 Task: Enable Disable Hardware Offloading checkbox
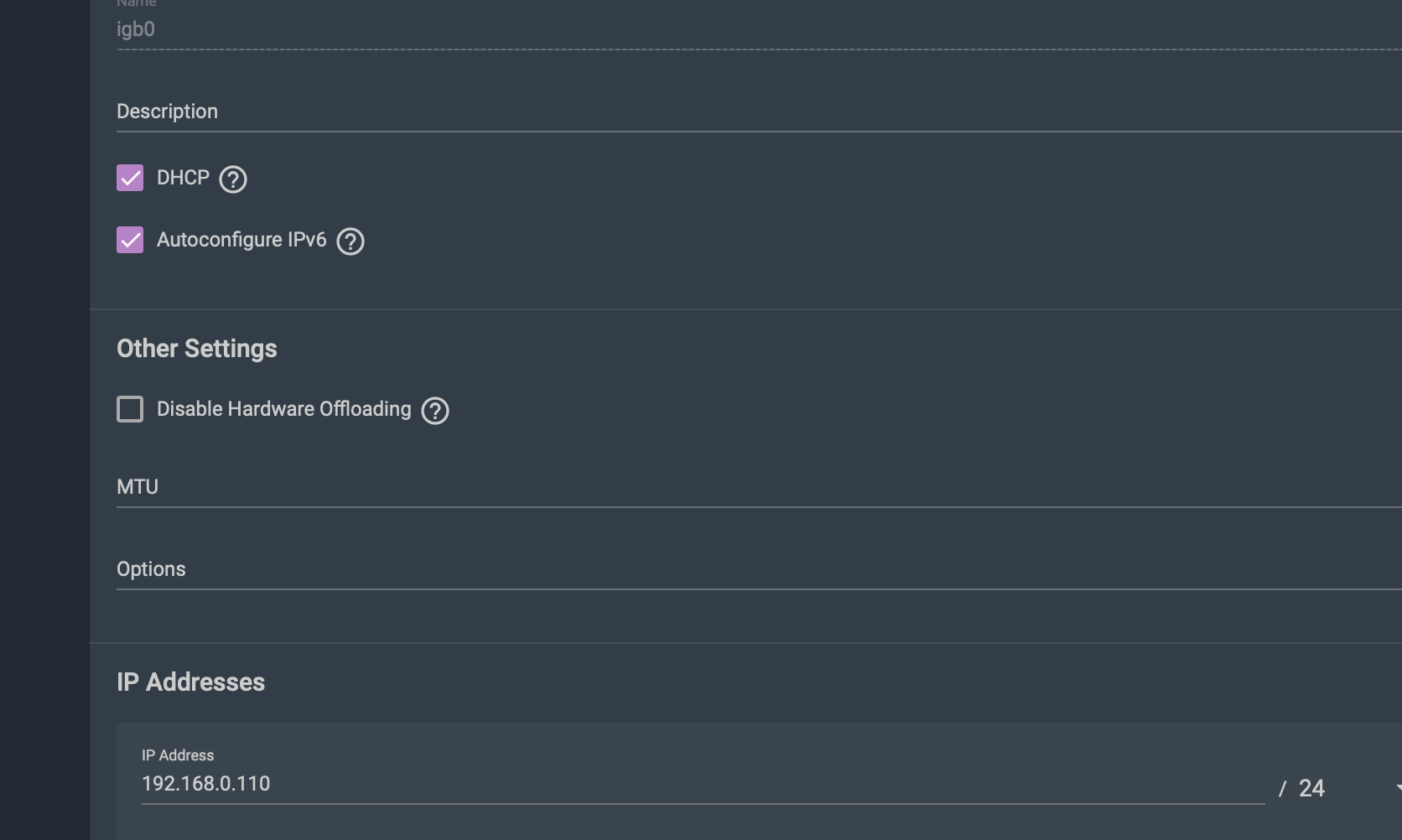[130, 409]
